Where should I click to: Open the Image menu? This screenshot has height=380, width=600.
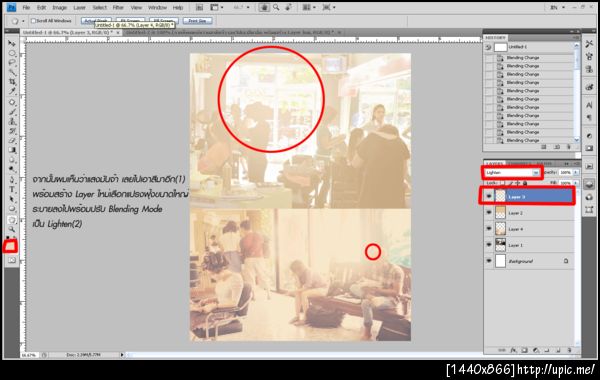click(x=59, y=7)
